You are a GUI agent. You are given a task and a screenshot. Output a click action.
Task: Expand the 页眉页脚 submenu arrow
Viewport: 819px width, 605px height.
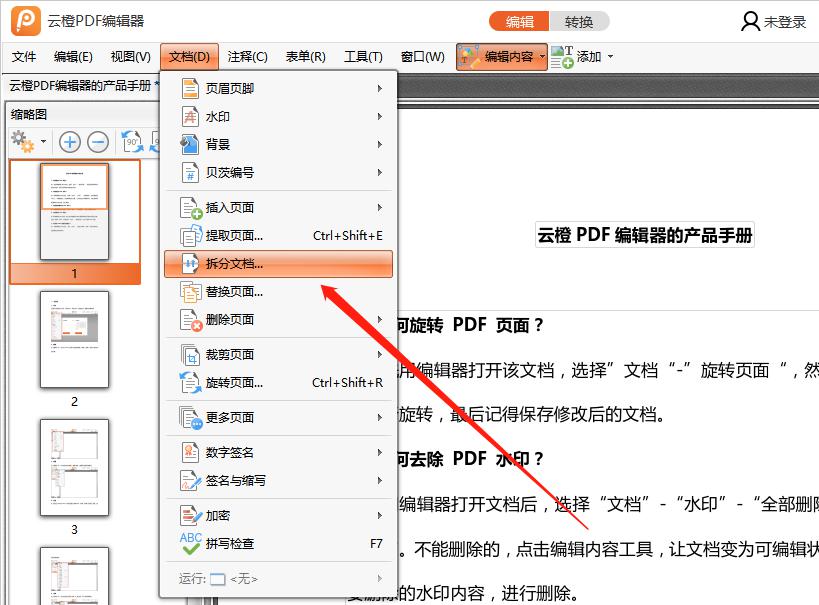click(380, 88)
